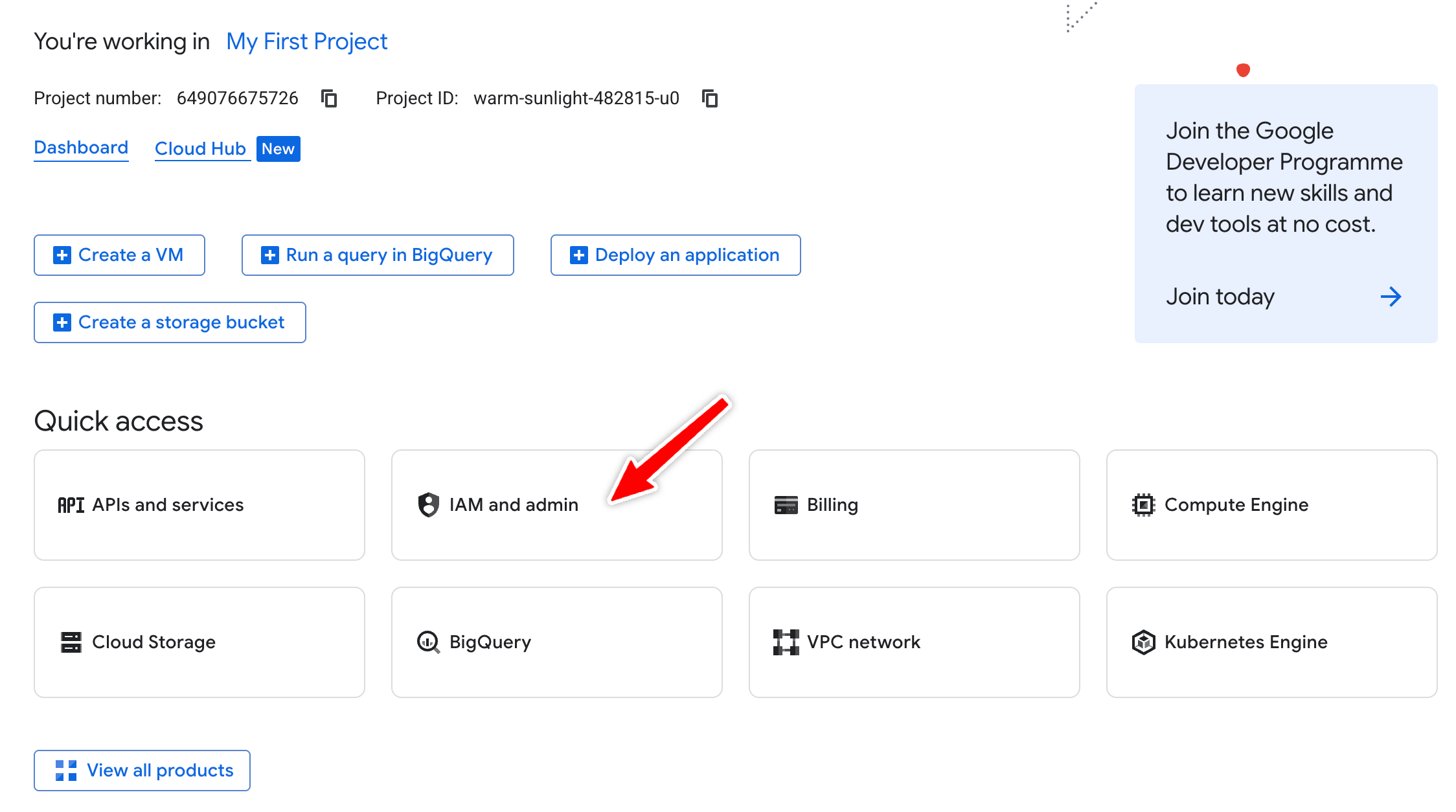Click the IAM and admin shield icon
The height and width of the screenshot is (812, 1456).
pos(428,504)
